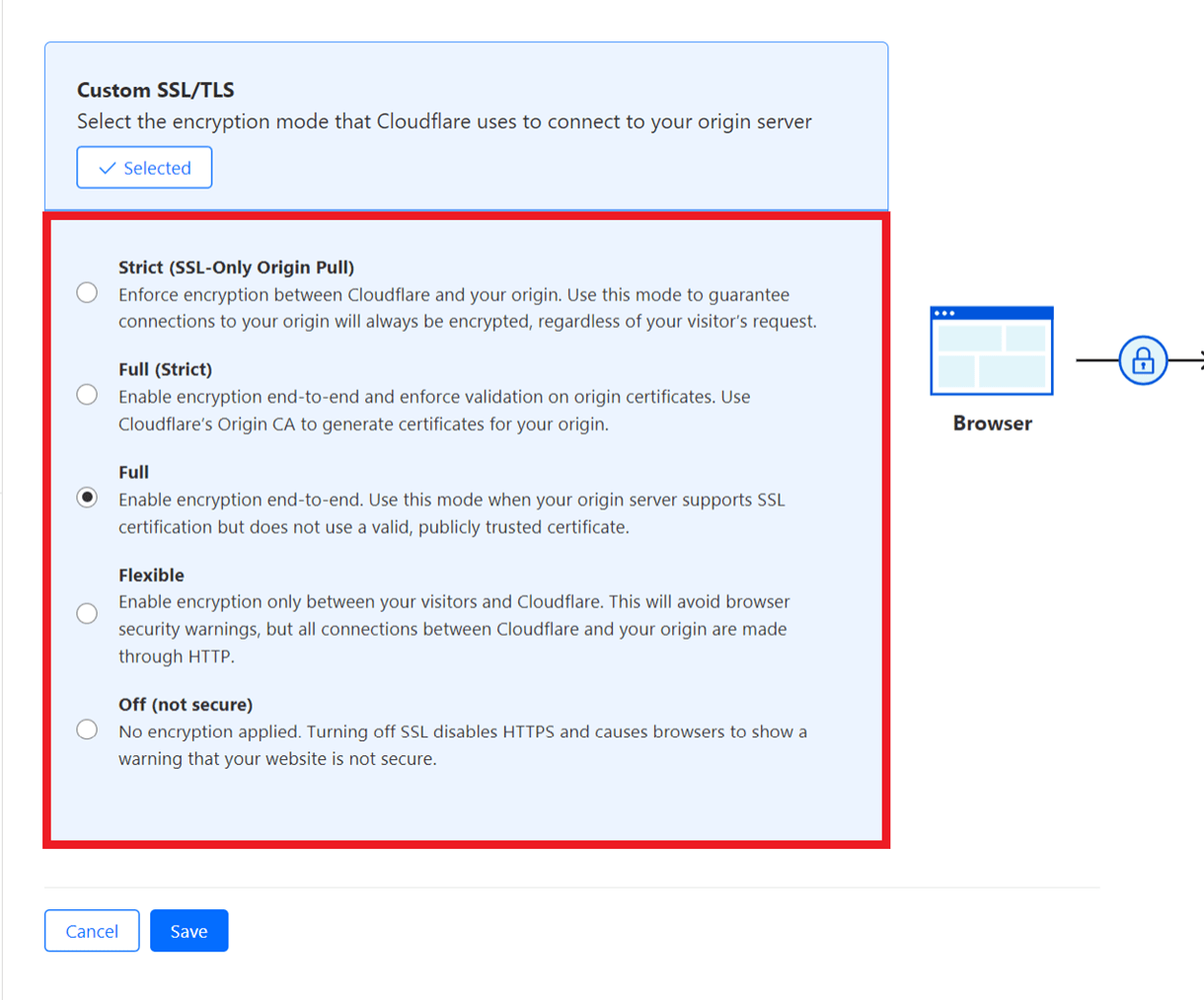The image size is (1204, 1000).
Task: Click the checkmark icon in the Selected button
Action: point(108,169)
